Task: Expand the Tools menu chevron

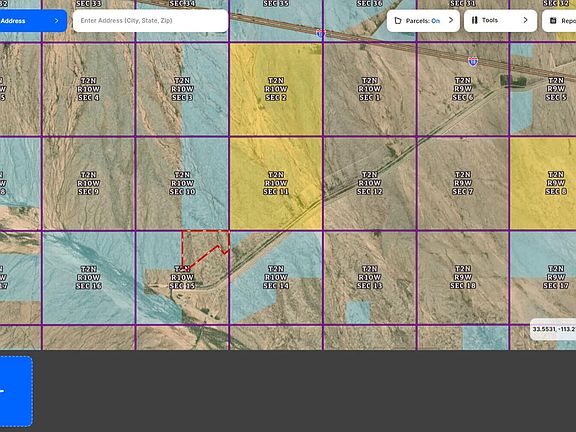Action: (x=525, y=20)
